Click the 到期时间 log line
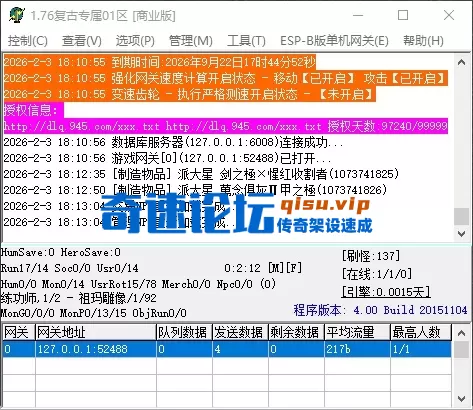The image size is (473, 410). 159,62
